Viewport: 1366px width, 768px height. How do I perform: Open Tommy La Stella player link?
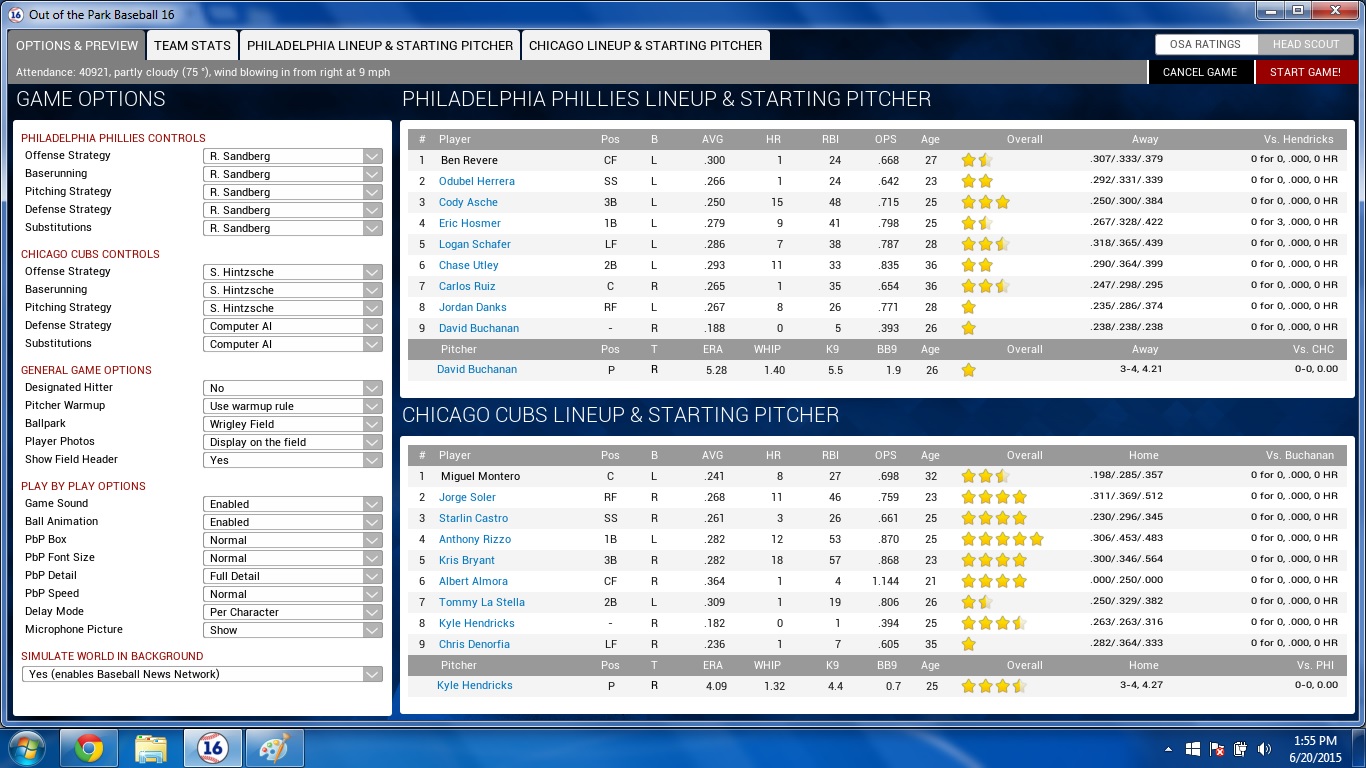[482, 602]
